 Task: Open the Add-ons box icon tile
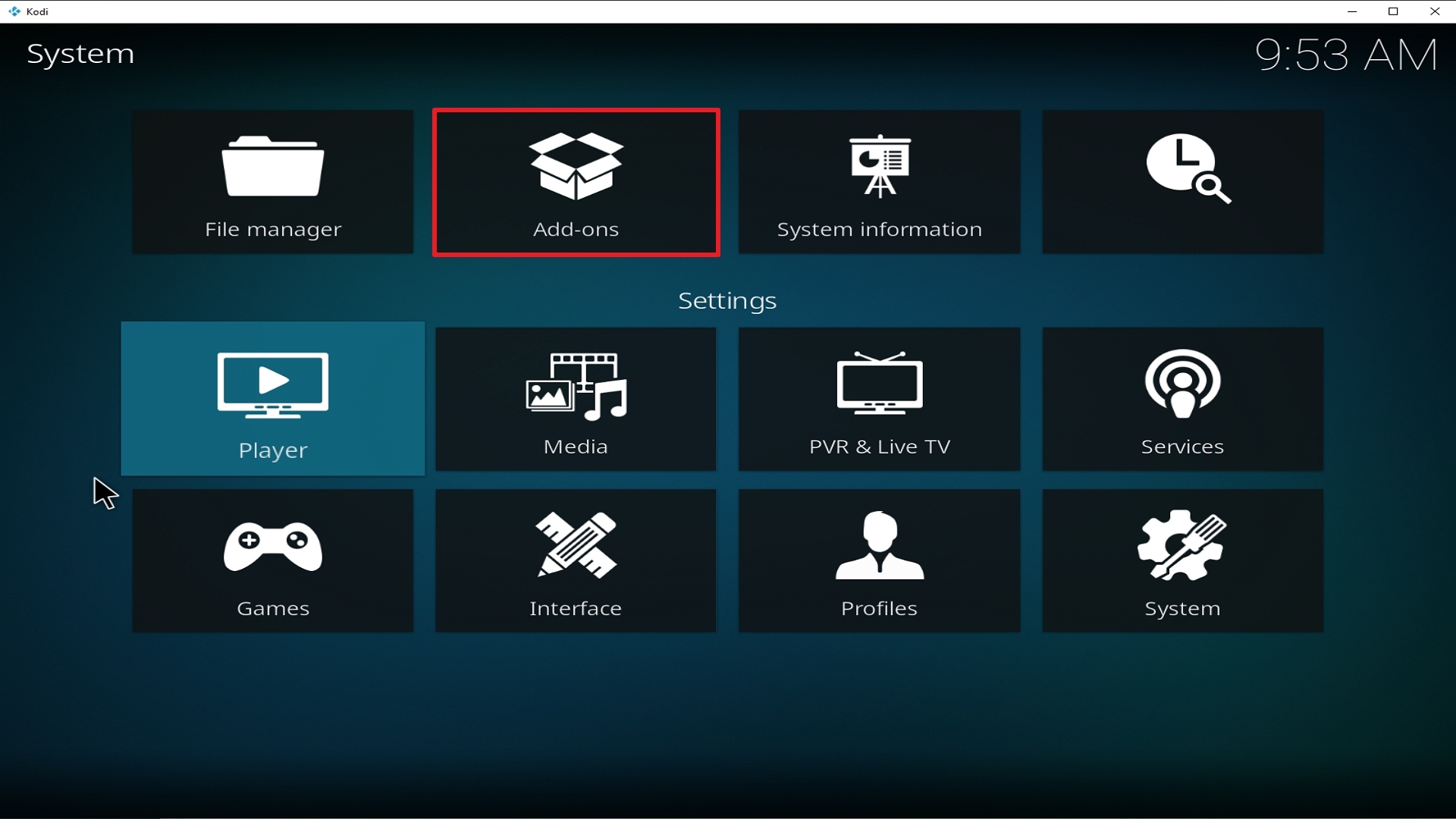576,182
